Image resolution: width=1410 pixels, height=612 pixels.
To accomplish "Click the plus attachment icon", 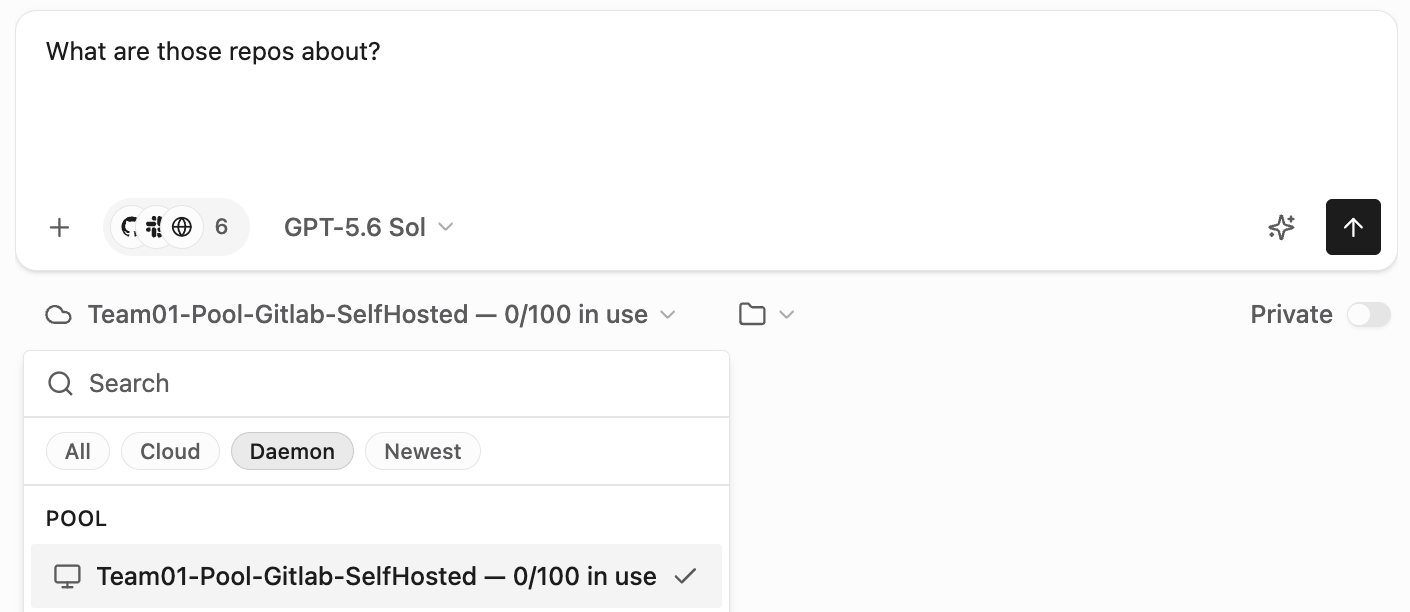I will point(59,227).
